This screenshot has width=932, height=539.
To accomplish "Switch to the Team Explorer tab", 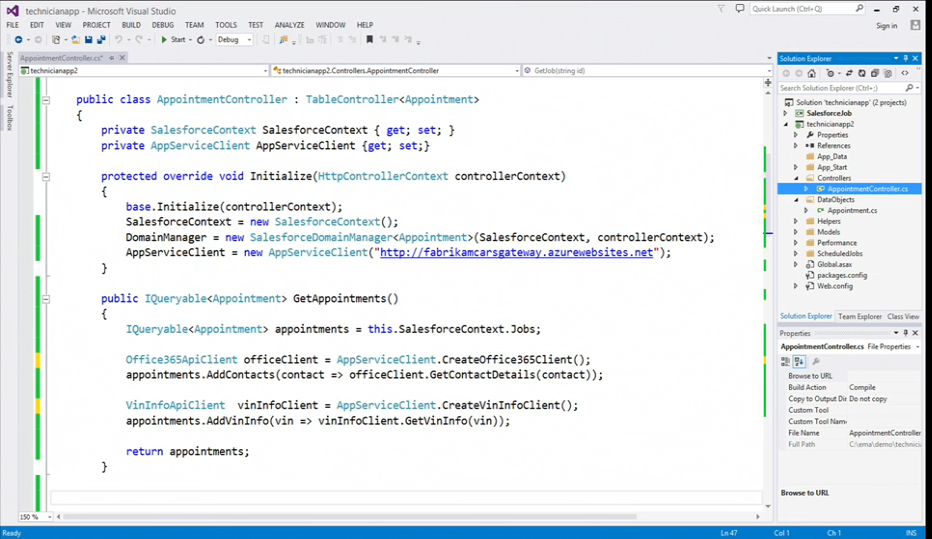I will coord(859,316).
